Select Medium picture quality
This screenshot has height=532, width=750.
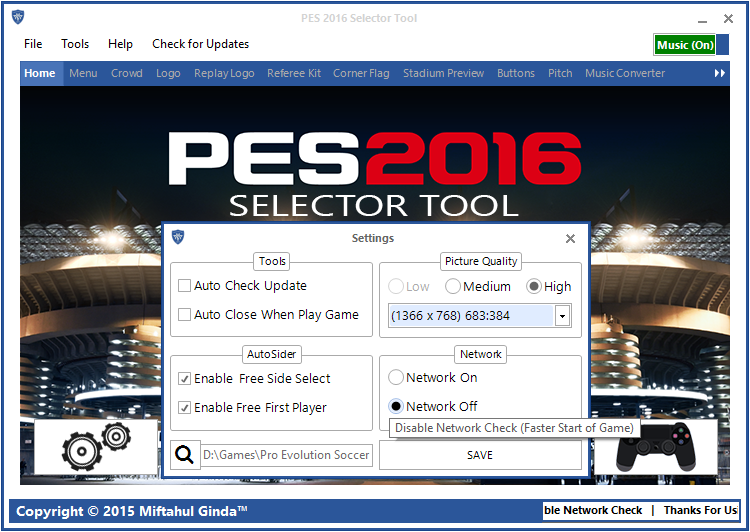tap(453, 287)
